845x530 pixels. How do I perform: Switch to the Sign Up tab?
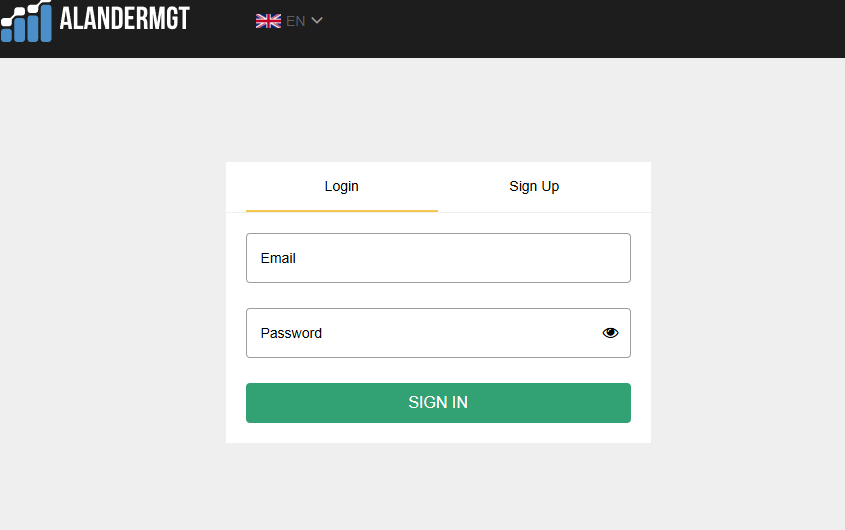tap(534, 187)
